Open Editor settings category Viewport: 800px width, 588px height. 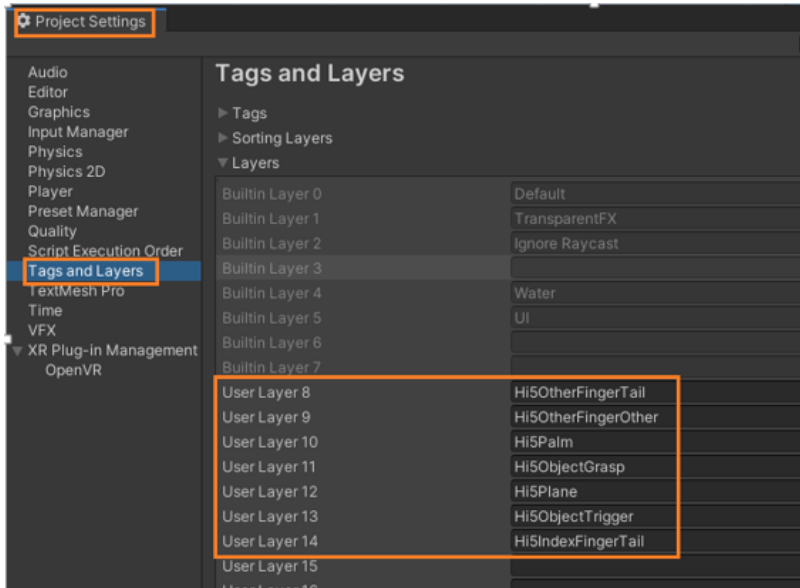click(x=48, y=92)
